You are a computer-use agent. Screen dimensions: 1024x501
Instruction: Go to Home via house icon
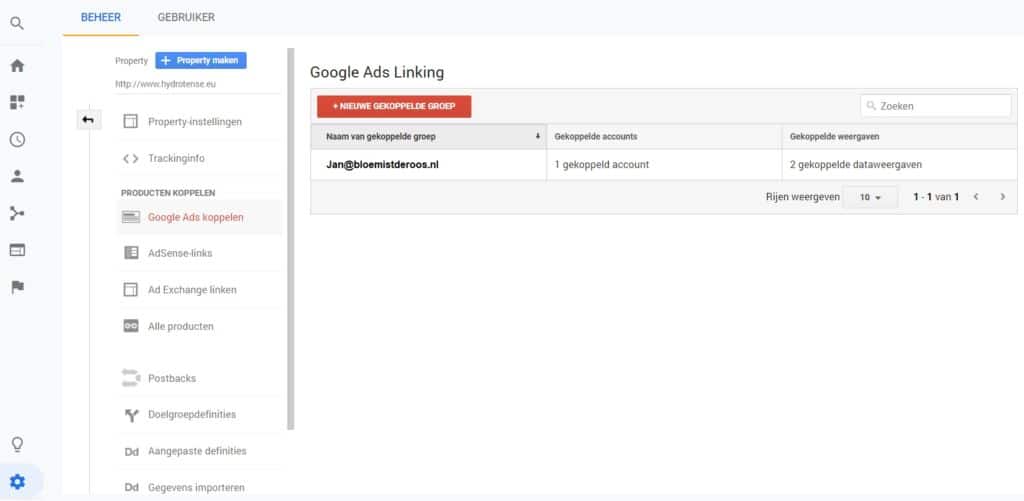(x=17, y=66)
